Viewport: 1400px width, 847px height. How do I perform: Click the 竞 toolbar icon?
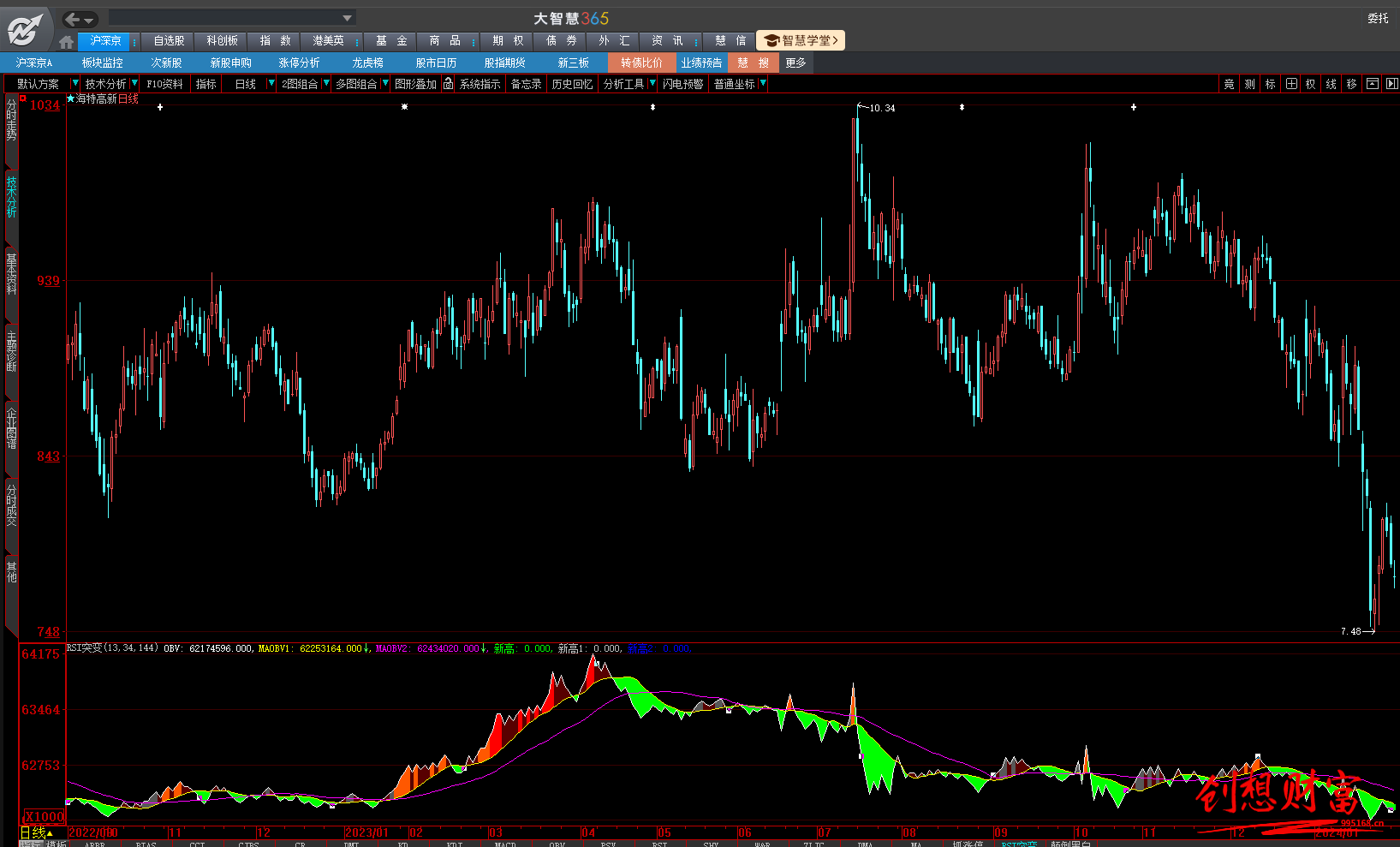coord(1230,84)
